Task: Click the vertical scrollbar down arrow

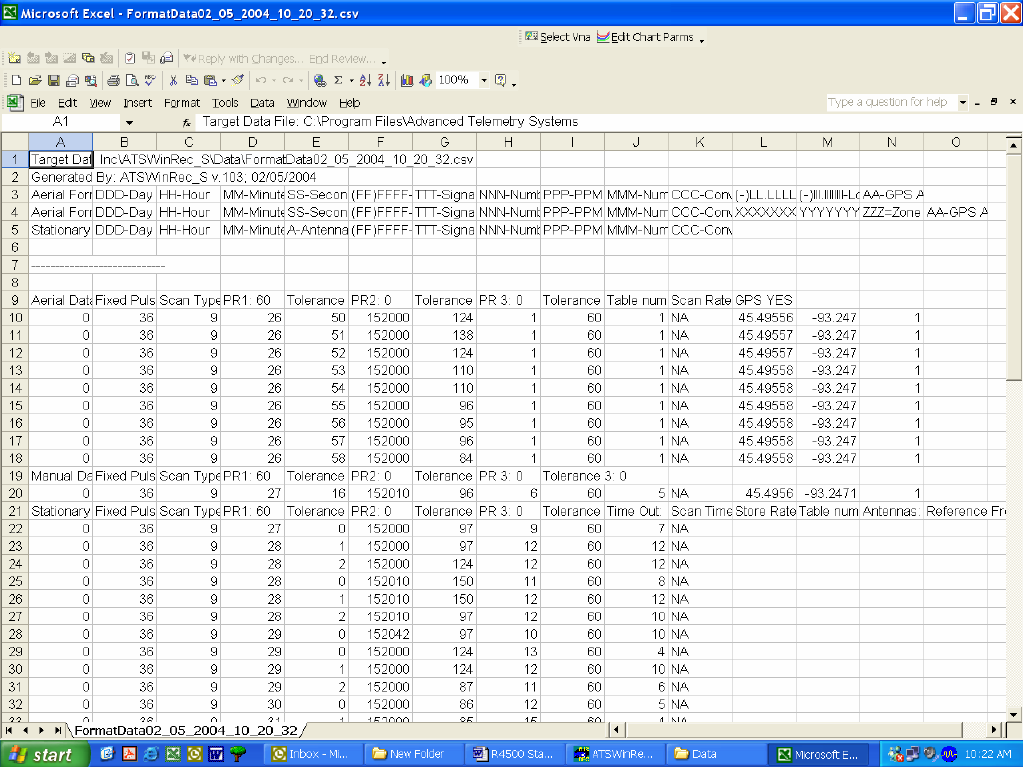Action: click(1014, 712)
